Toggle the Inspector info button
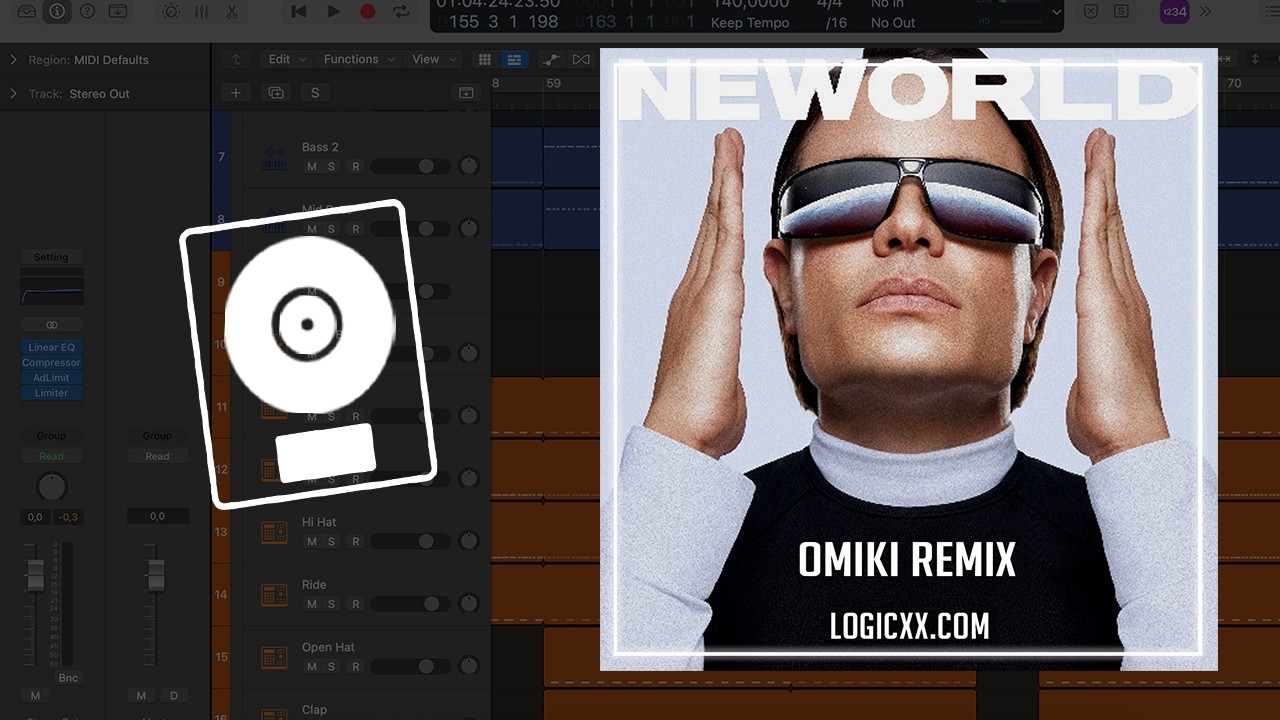The height and width of the screenshot is (720, 1280). pyautogui.click(x=57, y=11)
